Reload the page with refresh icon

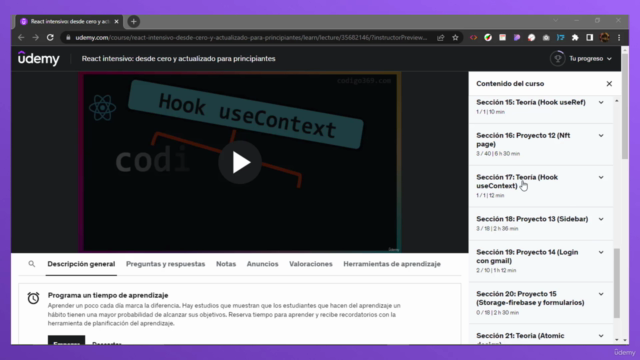[x=50, y=38]
